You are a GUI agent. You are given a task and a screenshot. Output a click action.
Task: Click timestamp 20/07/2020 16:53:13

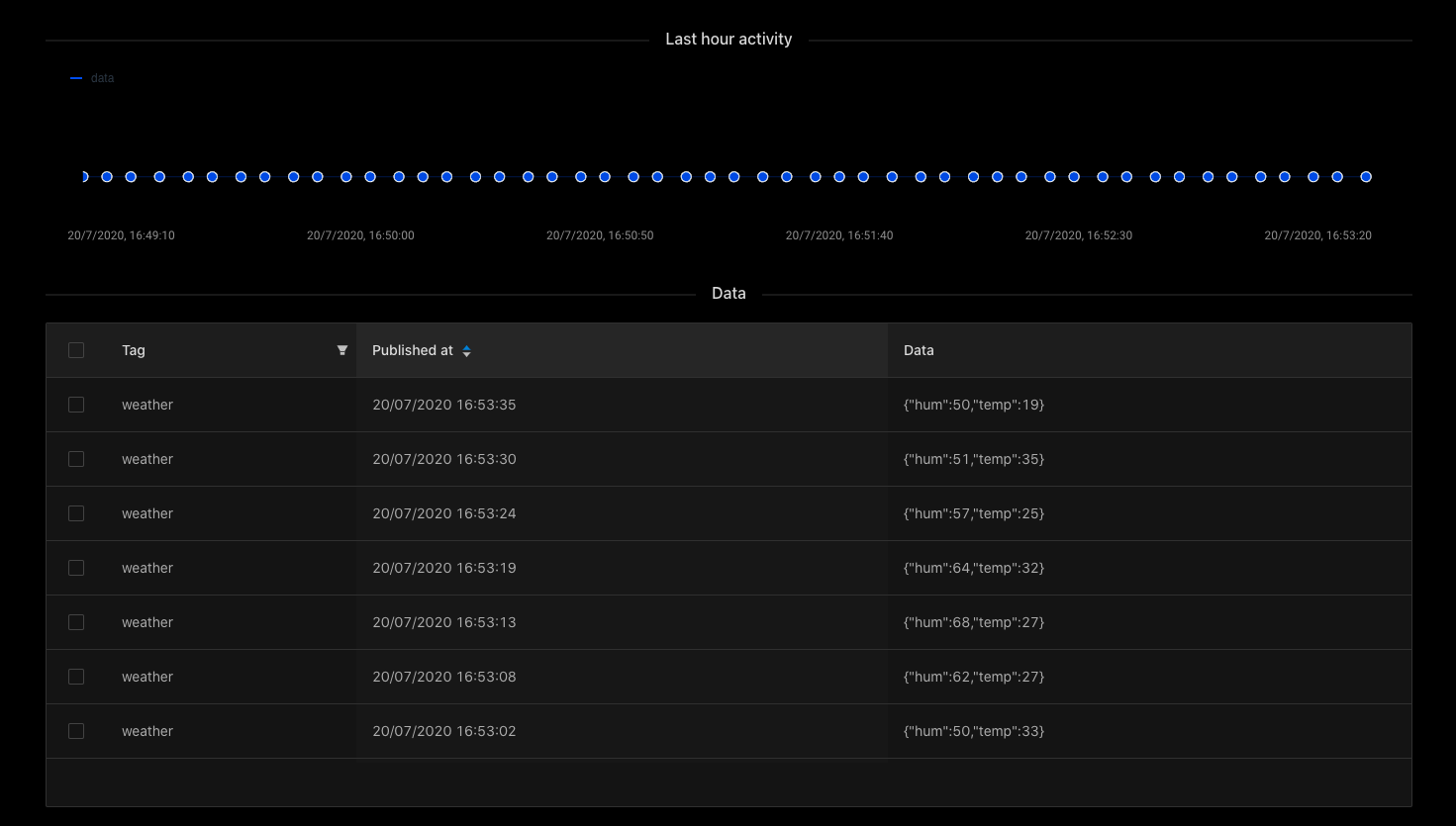(x=443, y=622)
